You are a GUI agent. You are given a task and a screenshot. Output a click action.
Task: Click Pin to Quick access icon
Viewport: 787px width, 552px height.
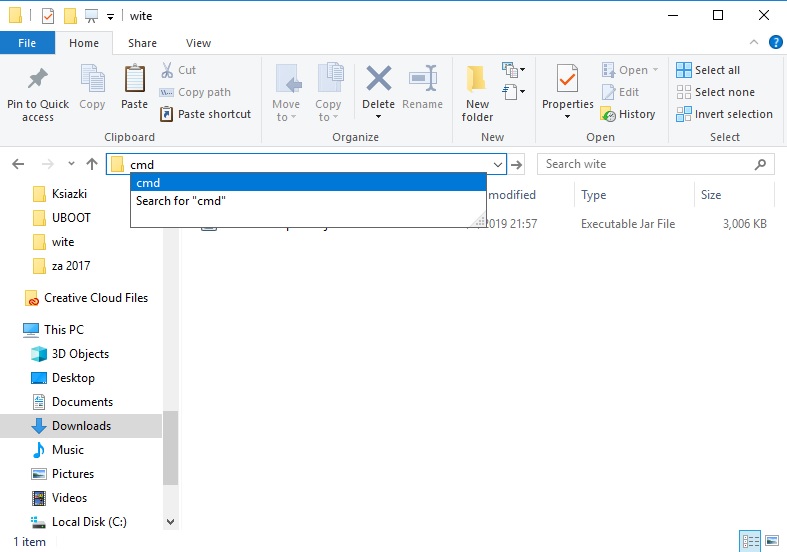[x=38, y=79]
